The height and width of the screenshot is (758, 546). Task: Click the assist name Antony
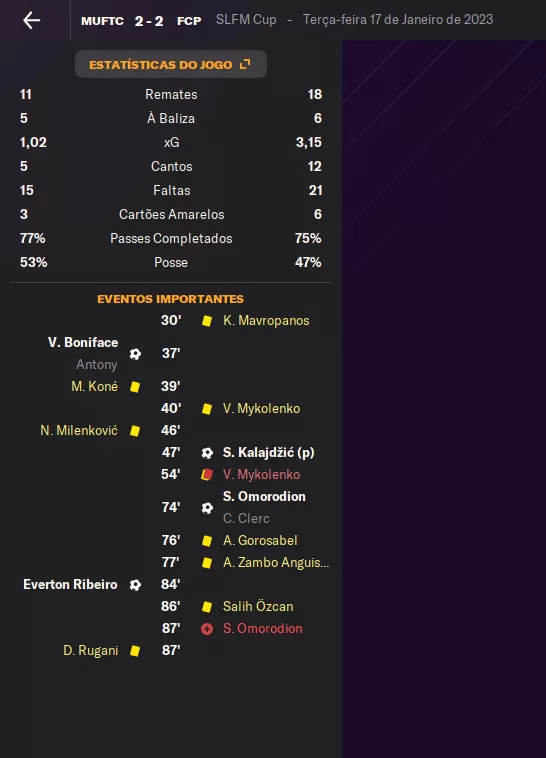[x=97, y=364]
